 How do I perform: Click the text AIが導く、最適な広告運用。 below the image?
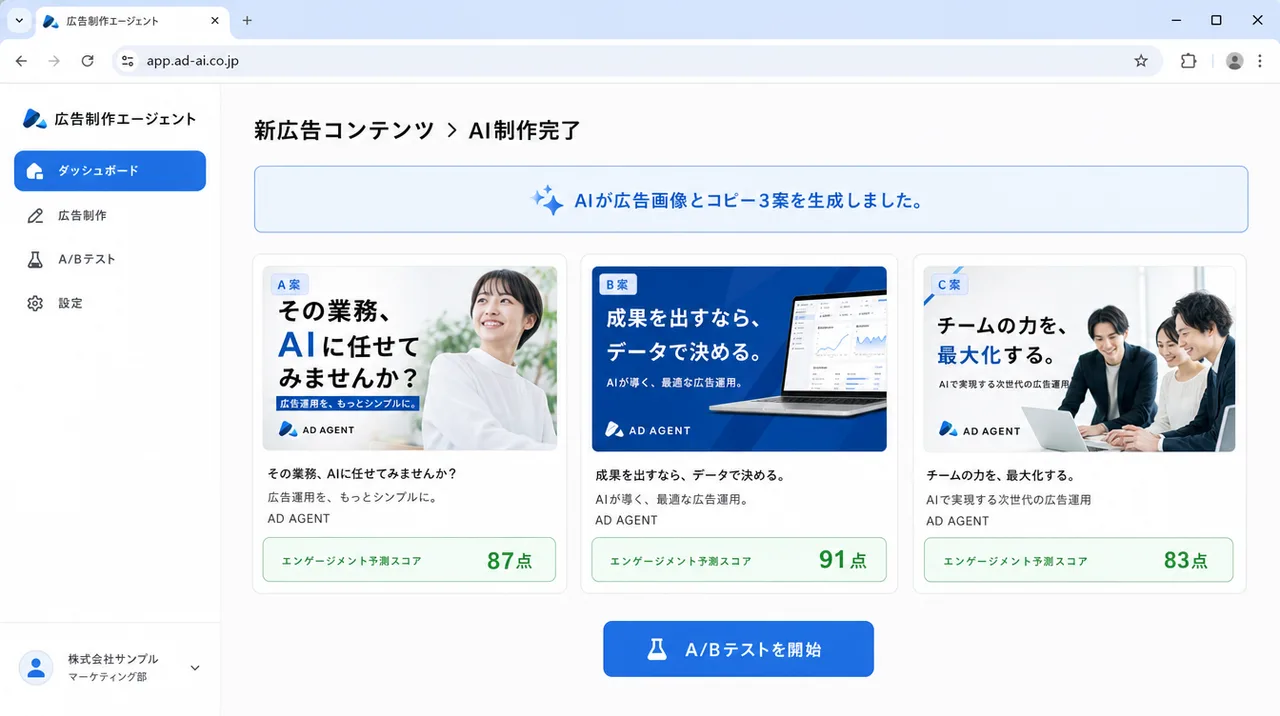coord(672,498)
